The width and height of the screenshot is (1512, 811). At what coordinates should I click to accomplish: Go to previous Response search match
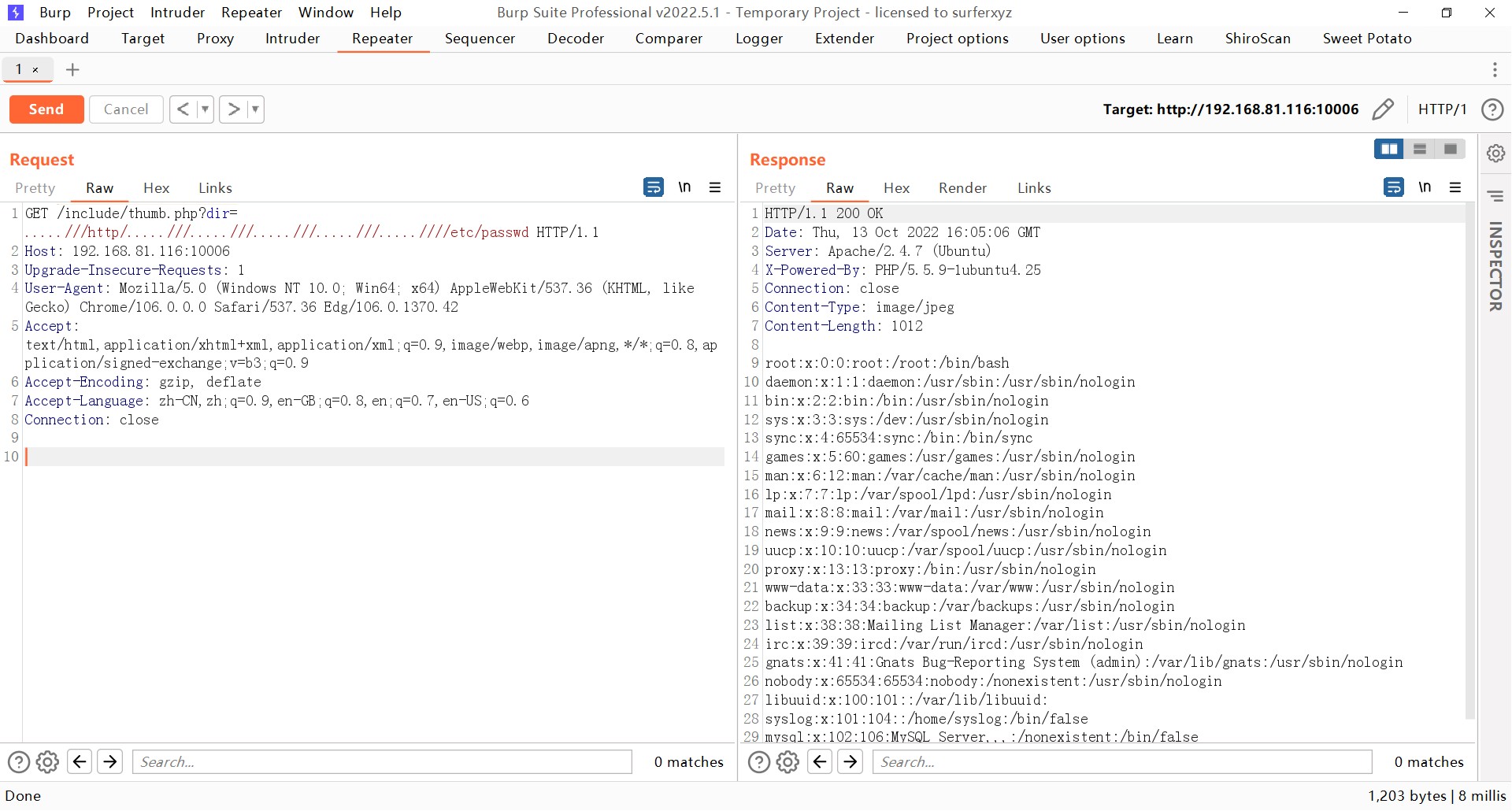pos(820,761)
